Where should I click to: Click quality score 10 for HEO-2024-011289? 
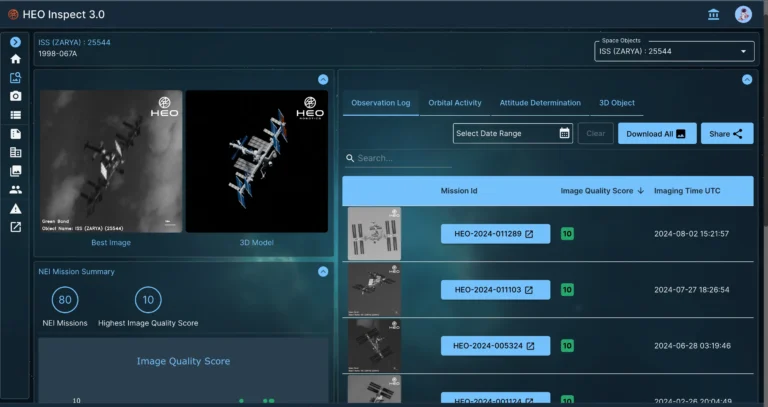point(567,234)
